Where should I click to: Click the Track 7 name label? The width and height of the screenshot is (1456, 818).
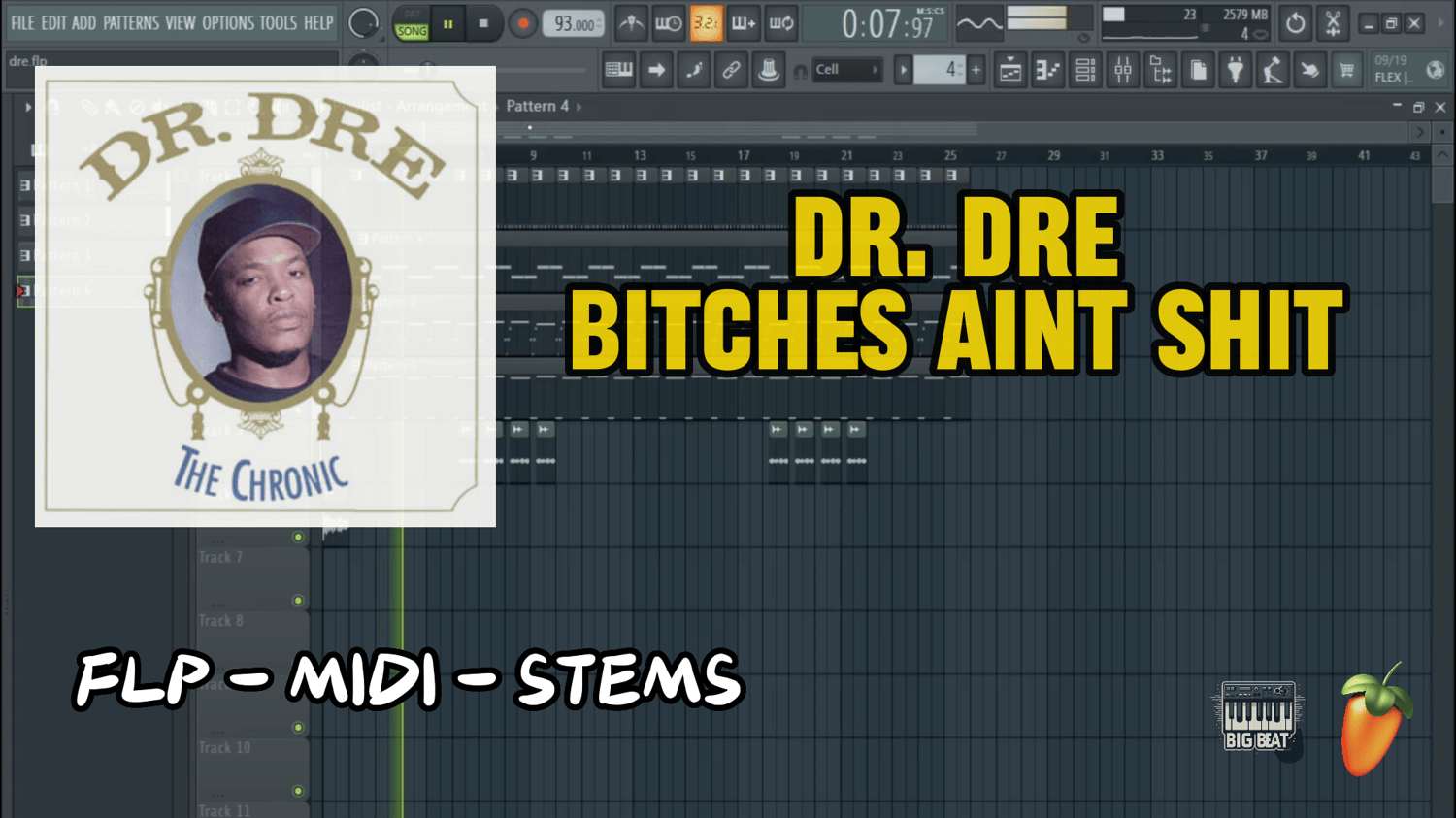click(221, 557)
